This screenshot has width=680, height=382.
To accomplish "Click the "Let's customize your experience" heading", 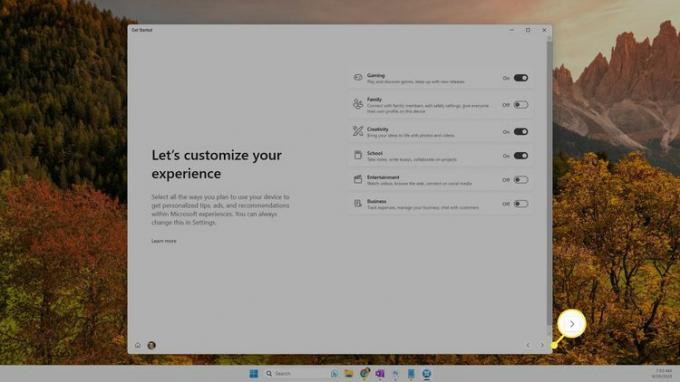I will [x=216, y=164].
